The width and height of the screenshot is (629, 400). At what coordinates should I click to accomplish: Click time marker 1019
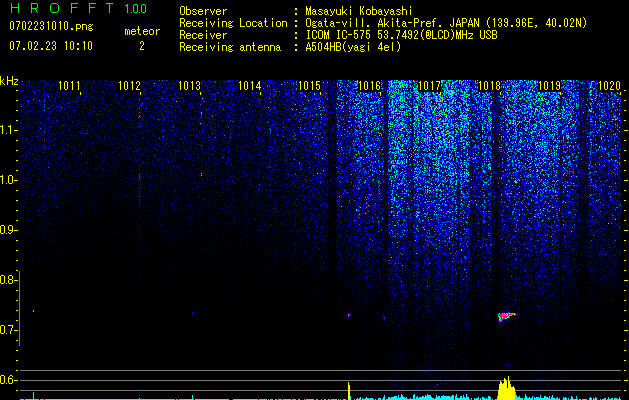pyautogui.click(x=549, y=86)
